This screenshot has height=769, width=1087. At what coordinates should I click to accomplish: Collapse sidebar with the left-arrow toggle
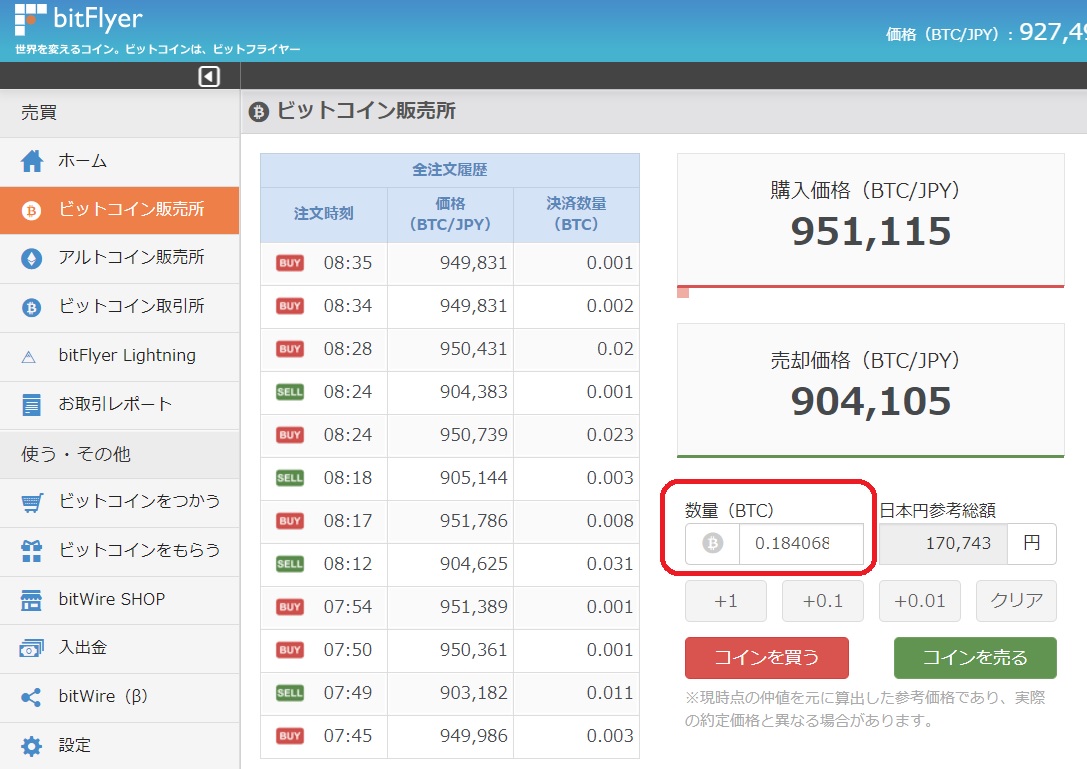[209, 76]
